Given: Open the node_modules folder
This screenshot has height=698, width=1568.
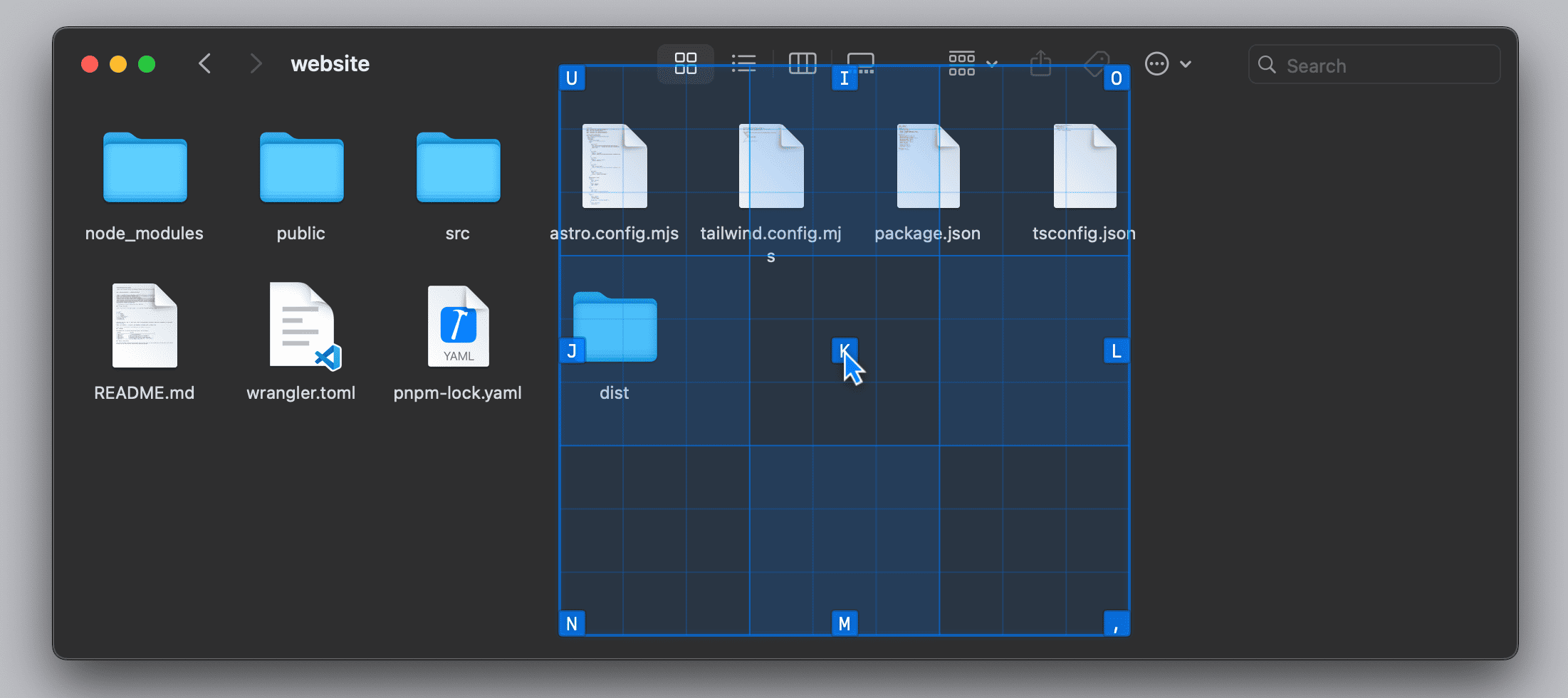Looking at the screenshot, I should pyautogui.click(x=144, y=168).
